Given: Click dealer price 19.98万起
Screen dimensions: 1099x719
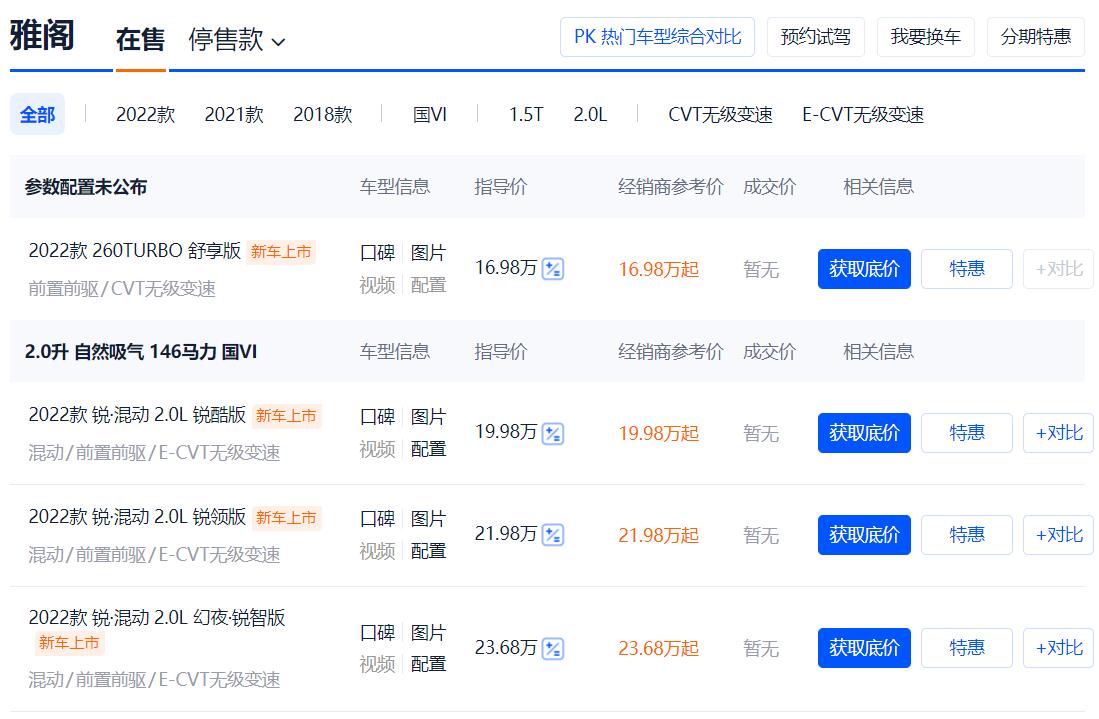Looking at the screenshot, I should (658, 434).
